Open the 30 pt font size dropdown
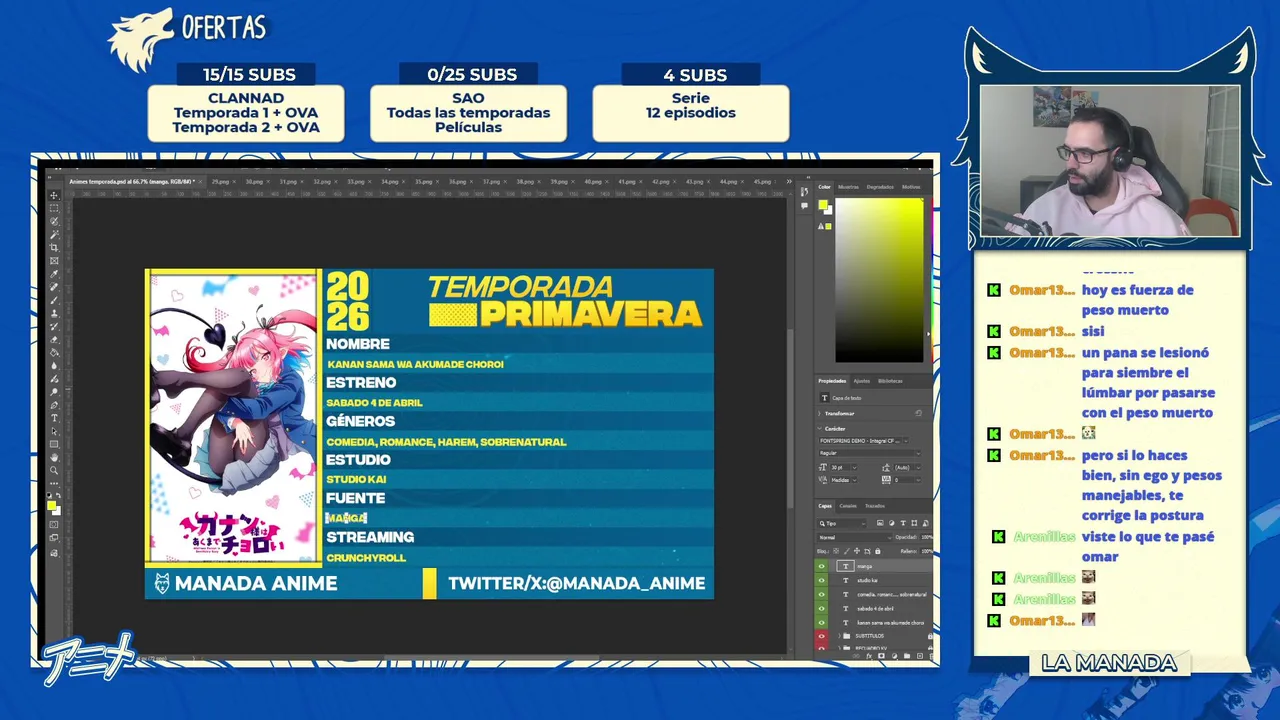Image resolution: width=1280 pixels, height=720 pixels. coord(843,467)
